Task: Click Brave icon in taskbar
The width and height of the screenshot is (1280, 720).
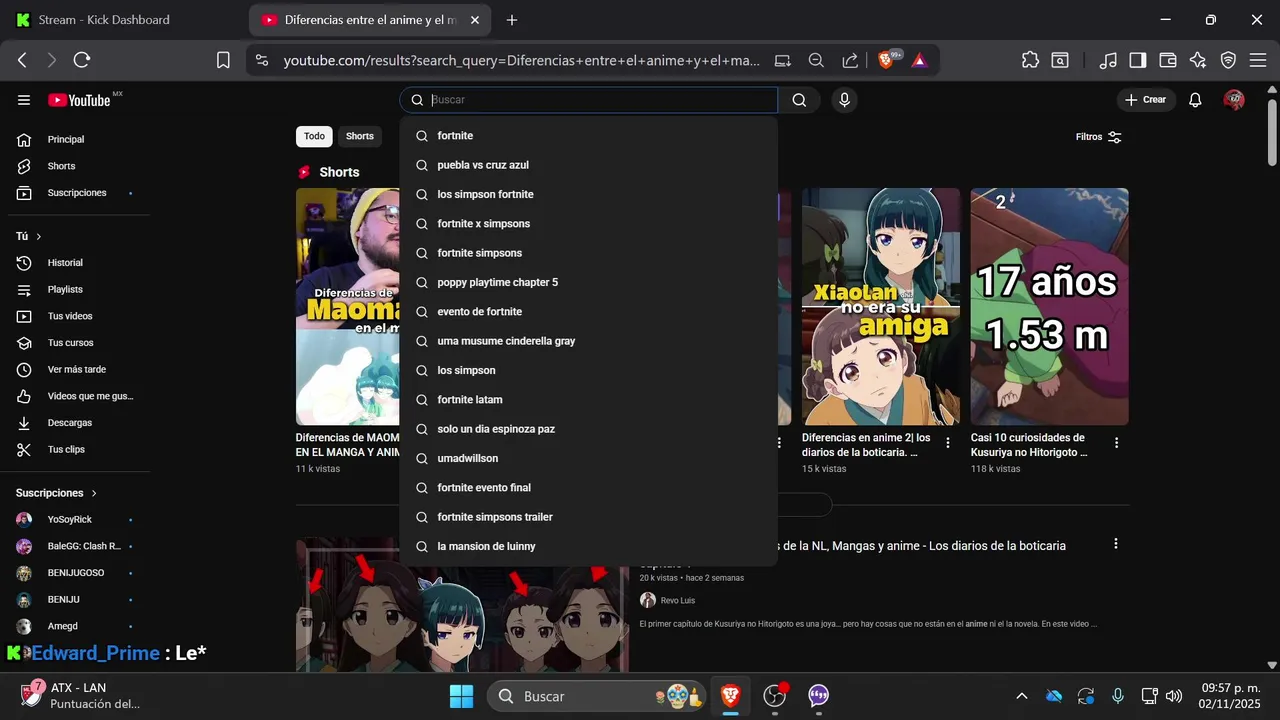Action: click(x=730, y=696)
